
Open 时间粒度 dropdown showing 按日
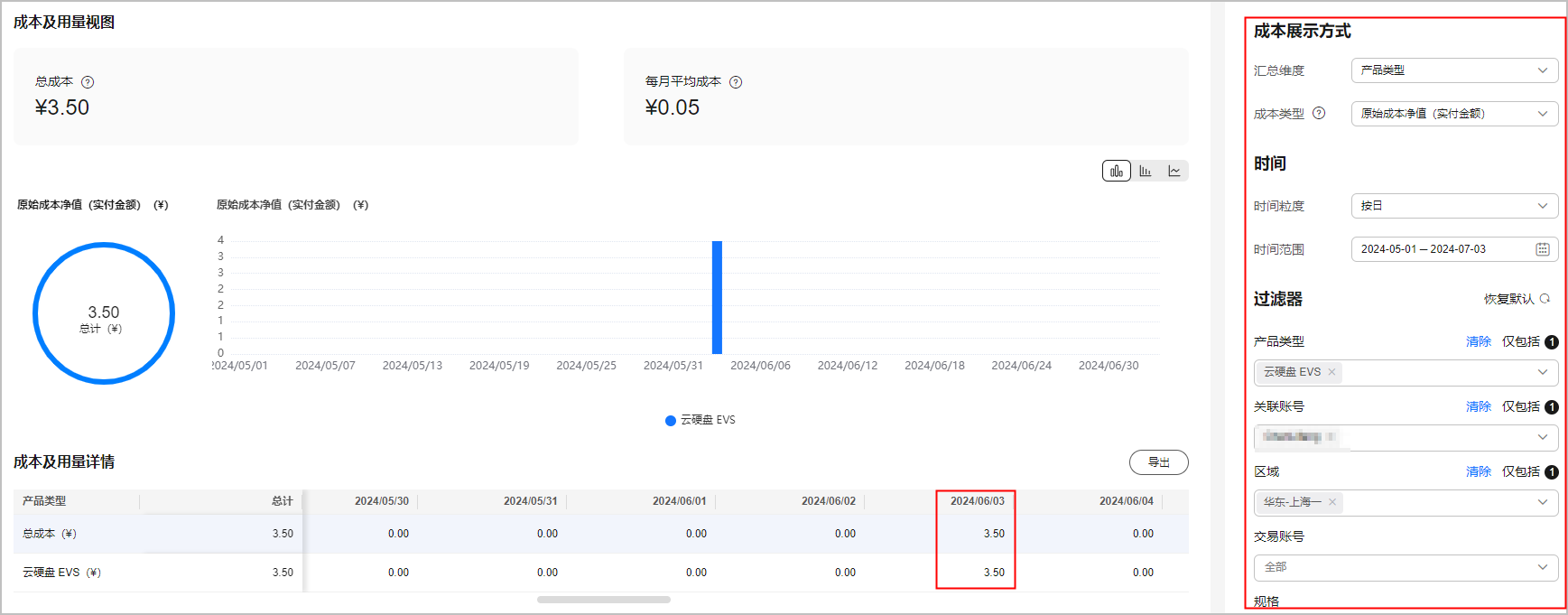pos(1454,206)
